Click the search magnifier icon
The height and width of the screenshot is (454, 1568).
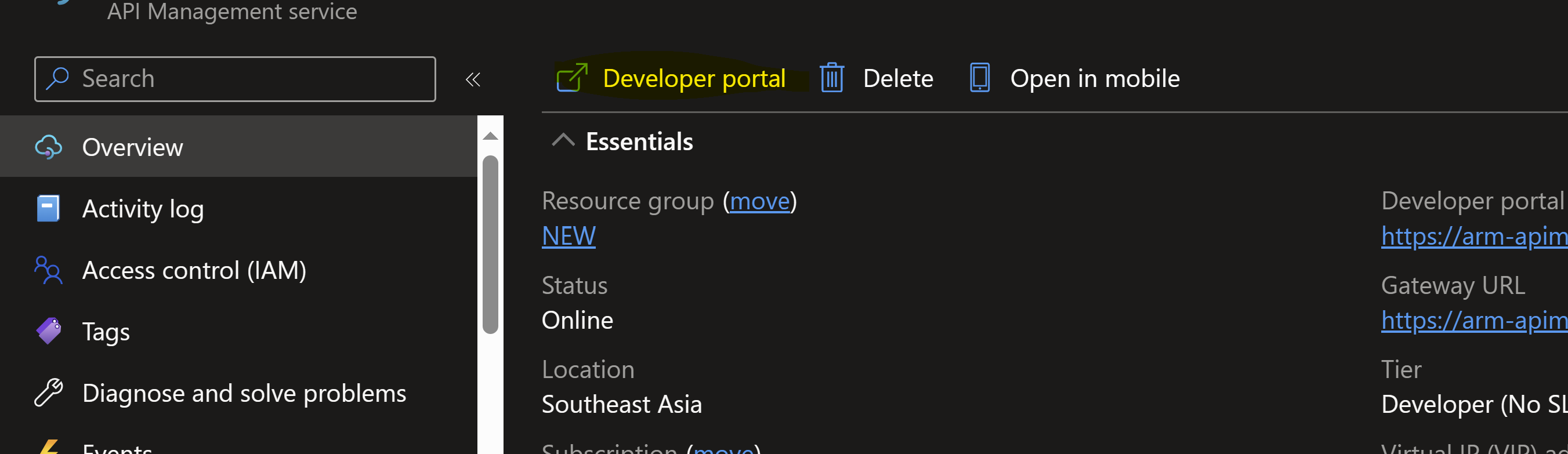tap(57, 78)
